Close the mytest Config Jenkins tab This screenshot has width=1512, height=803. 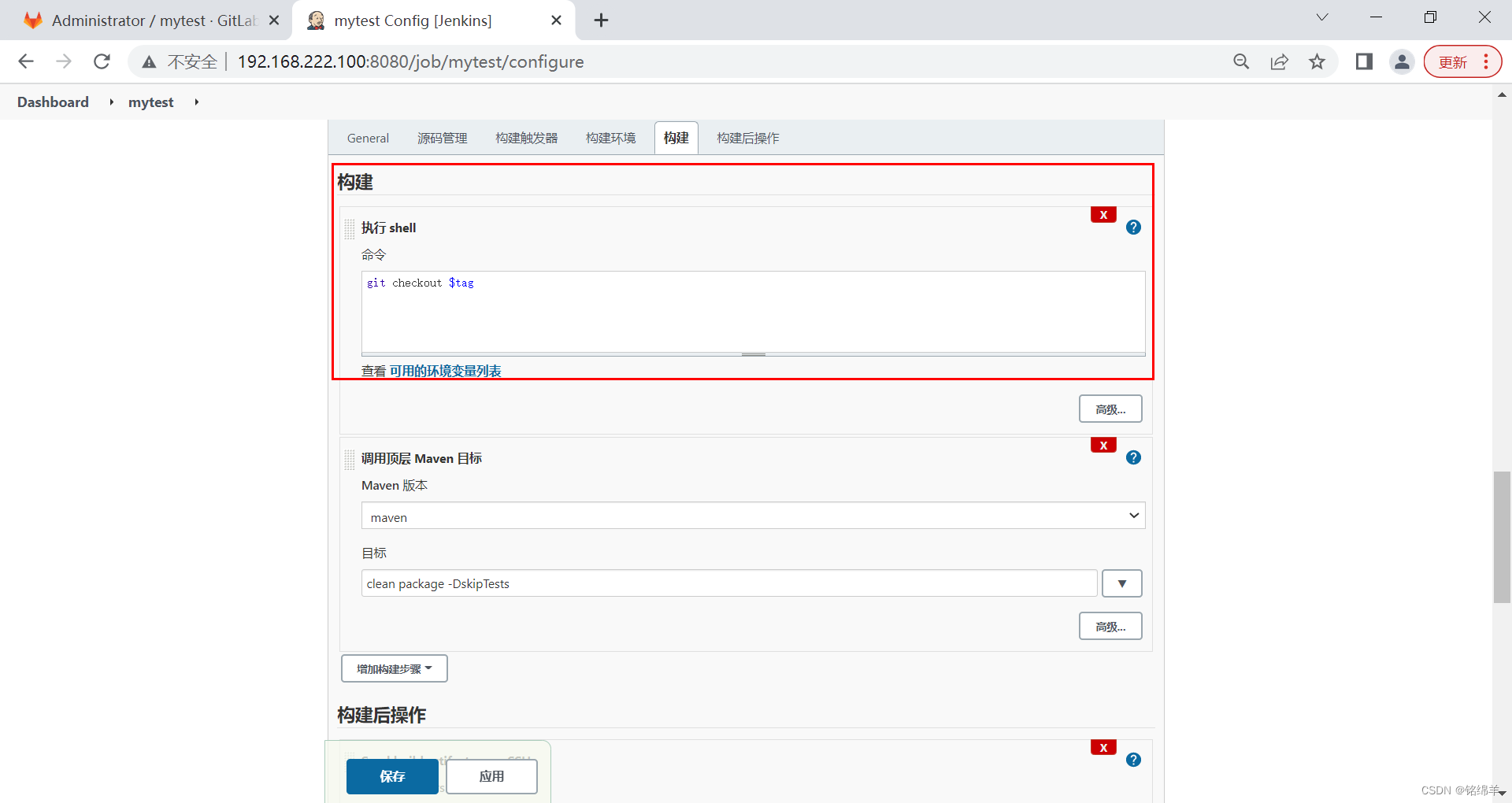pyautogui.click(x=557, y=20)
